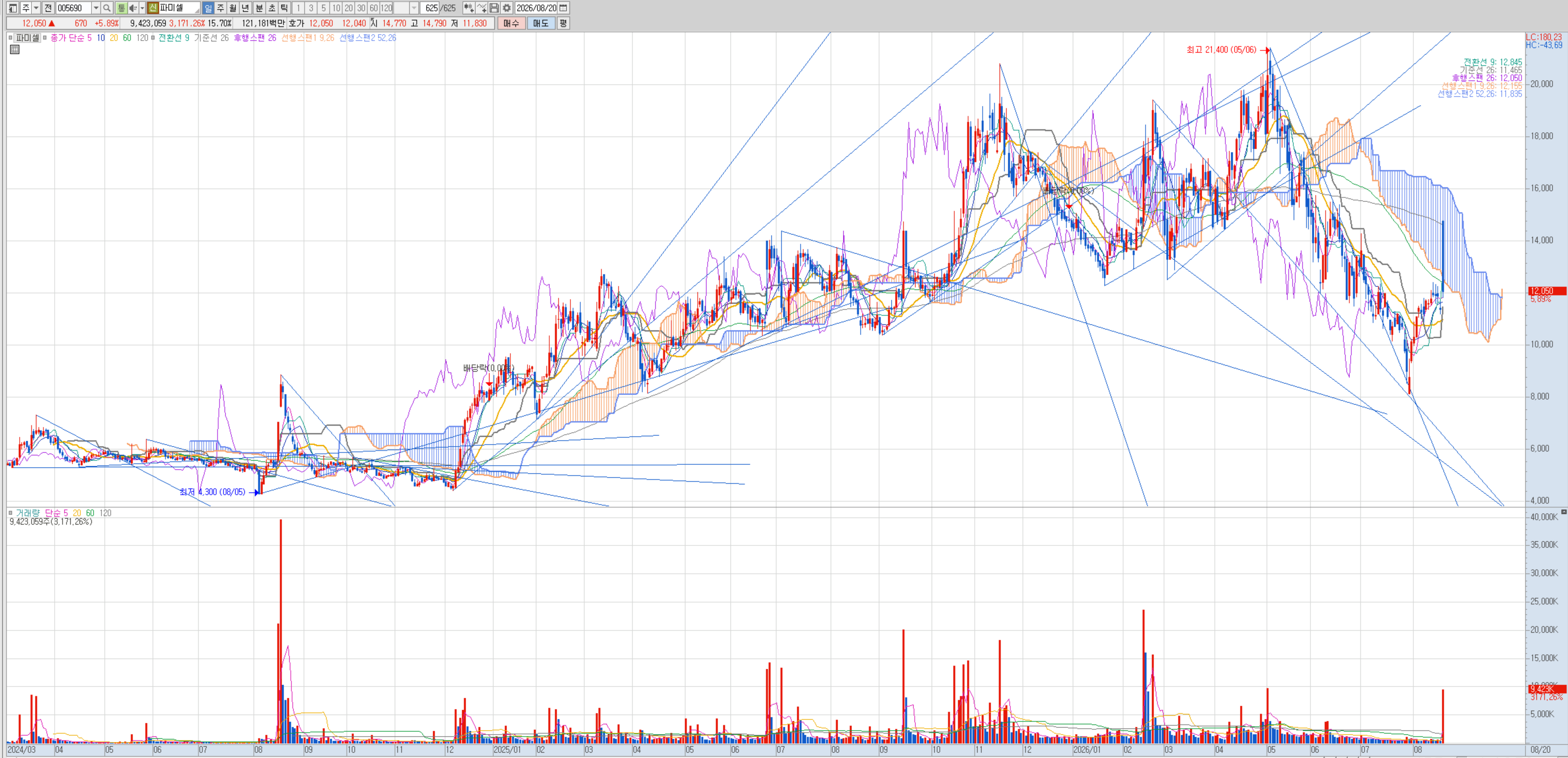Click the 호가 quote label
Image resolution: width=1568 pixels, height=758 pixels.
pyautogui.click(x=296, y=23)
